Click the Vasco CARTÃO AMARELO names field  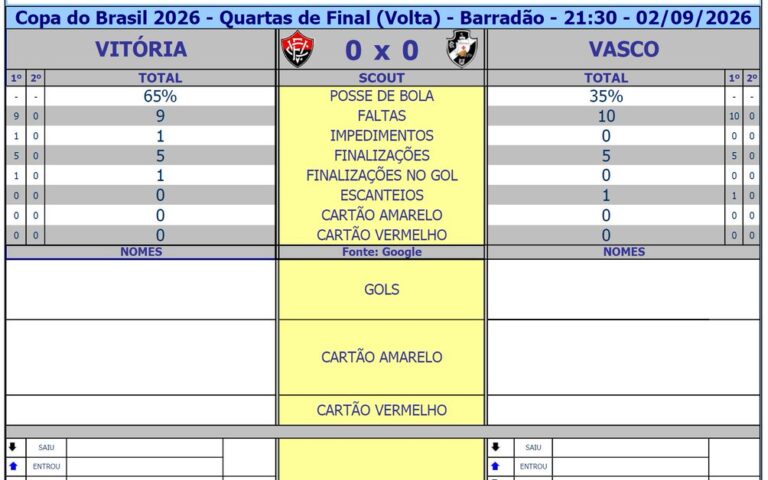[624, 357]
